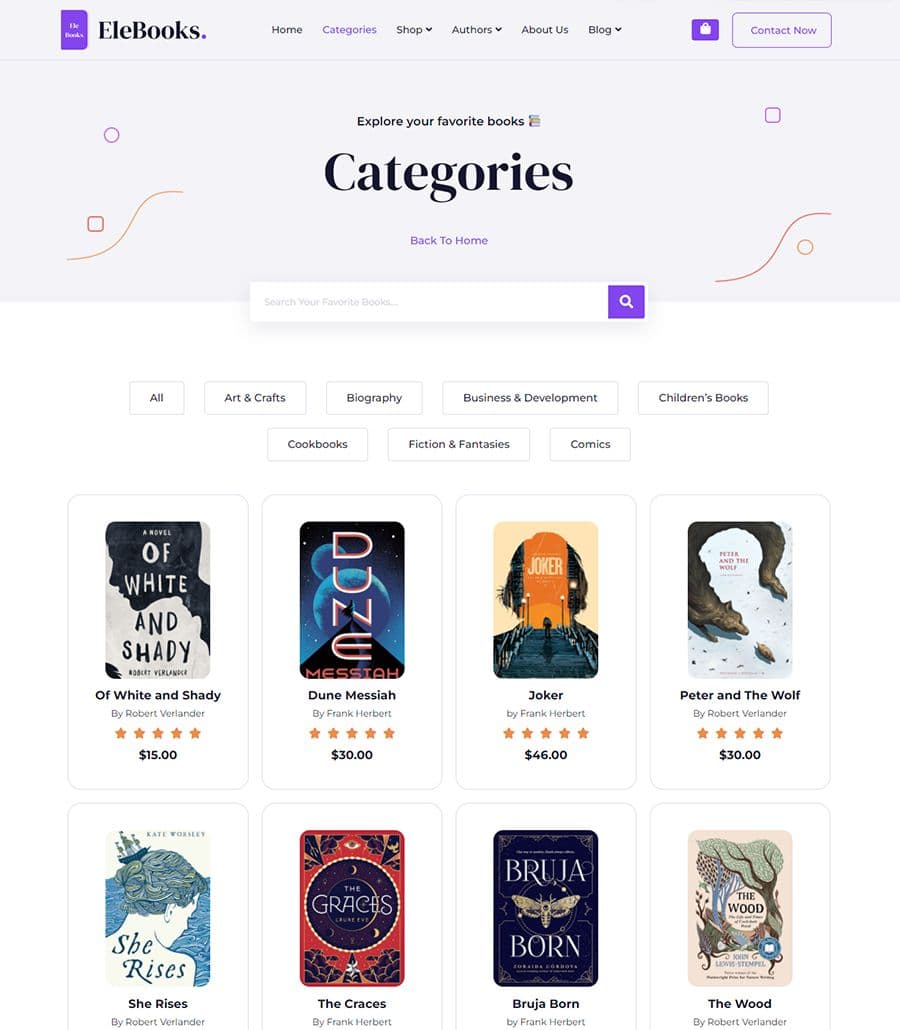Select the Bruja Born book cover
This screenshot has height=1030, width=900.
(546, 908)
